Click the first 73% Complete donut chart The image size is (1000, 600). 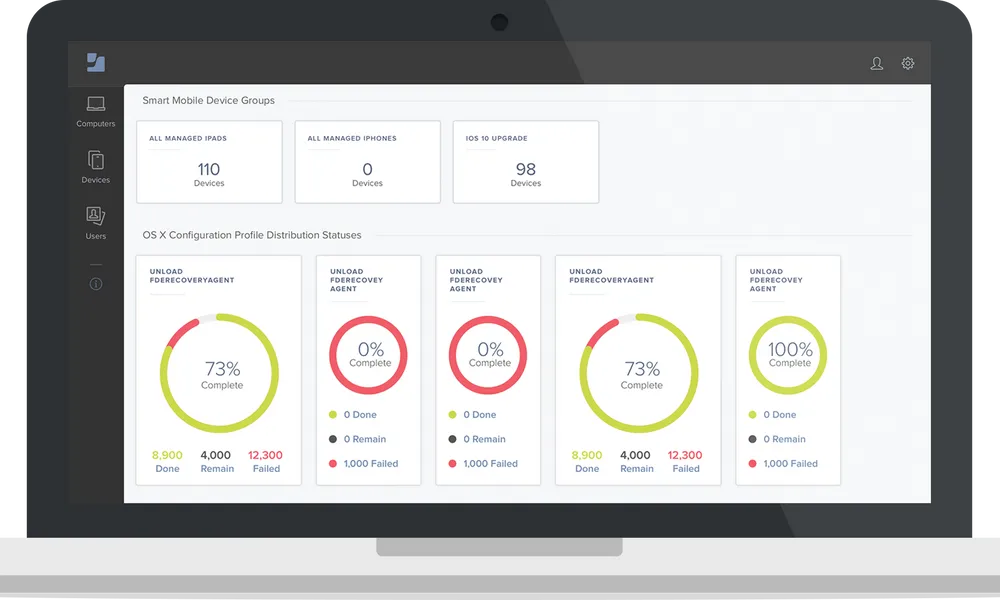[x=220, y=374]
